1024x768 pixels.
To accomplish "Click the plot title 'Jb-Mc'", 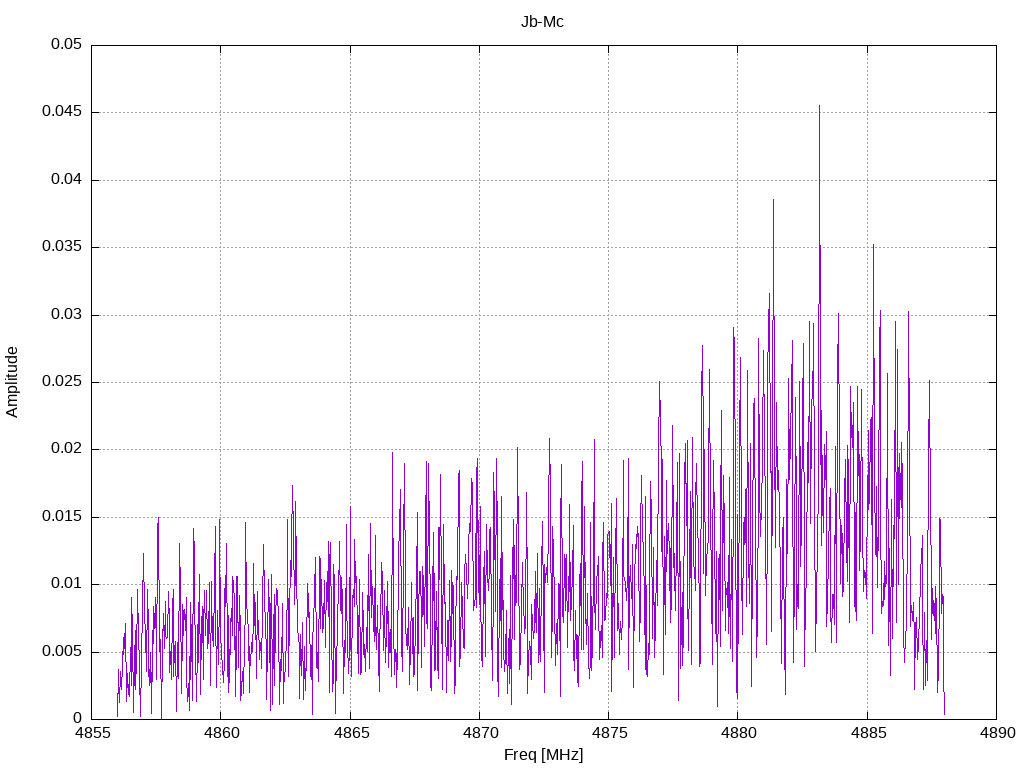I will (542, 22).
